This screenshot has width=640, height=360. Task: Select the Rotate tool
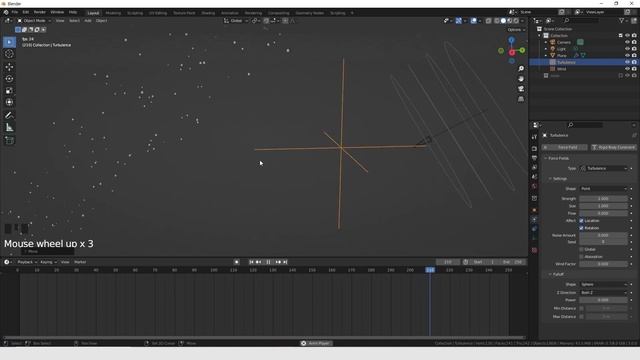pyautogui.click(x=9, y=78)
